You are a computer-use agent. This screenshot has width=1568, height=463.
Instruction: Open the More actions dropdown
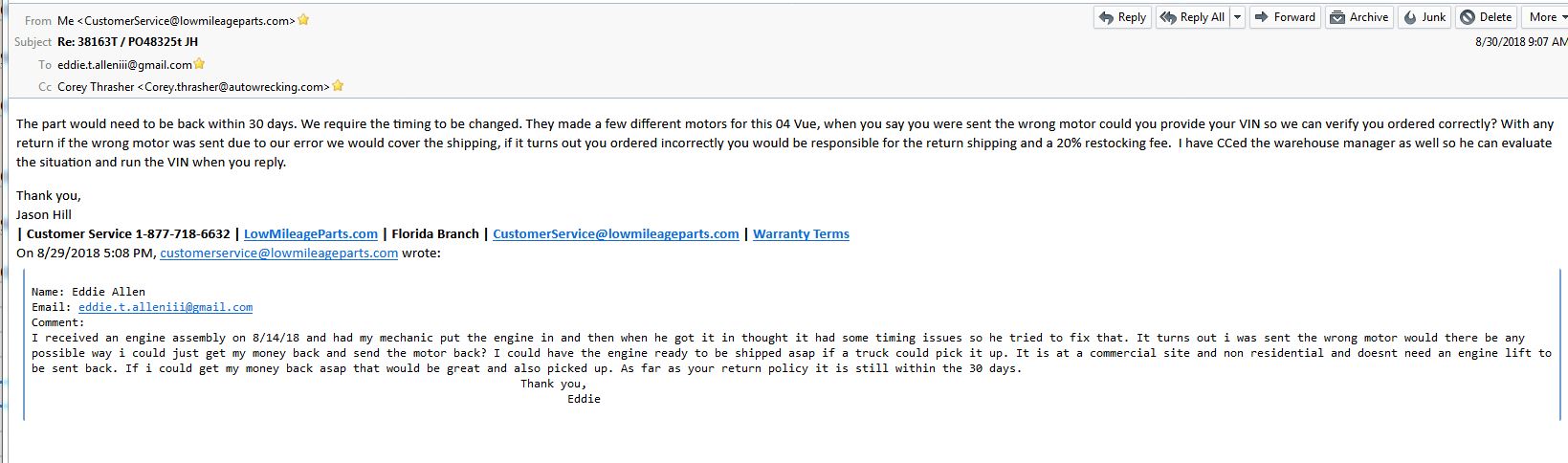[x=1545, y=17]
